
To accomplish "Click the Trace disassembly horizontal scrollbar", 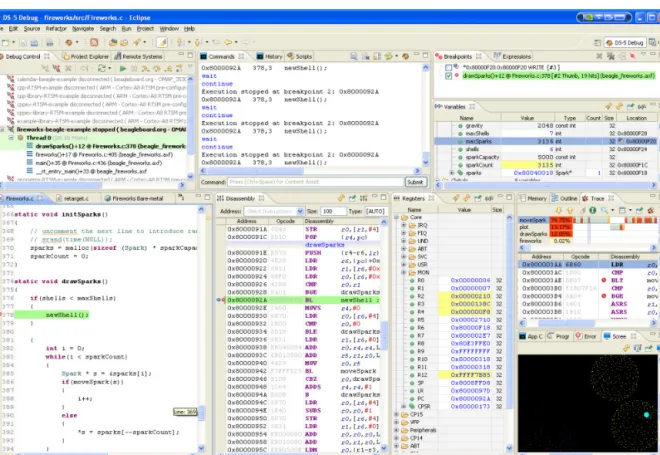I will tap(588, 323).
